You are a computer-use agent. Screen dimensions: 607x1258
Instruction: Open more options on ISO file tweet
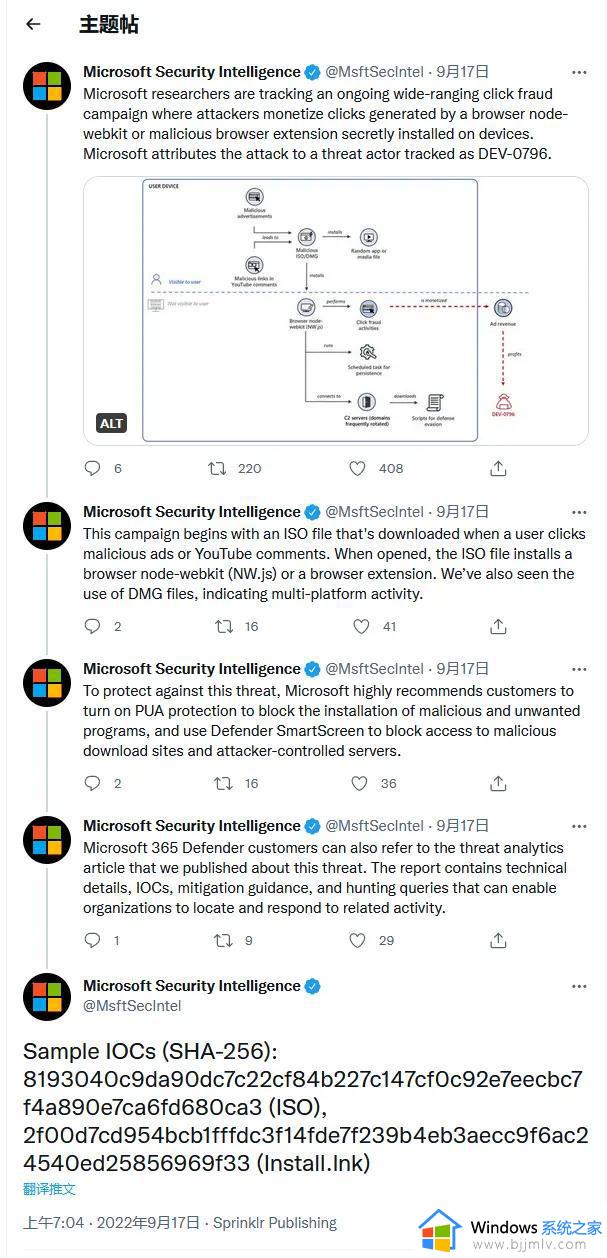tap(579, 512)
